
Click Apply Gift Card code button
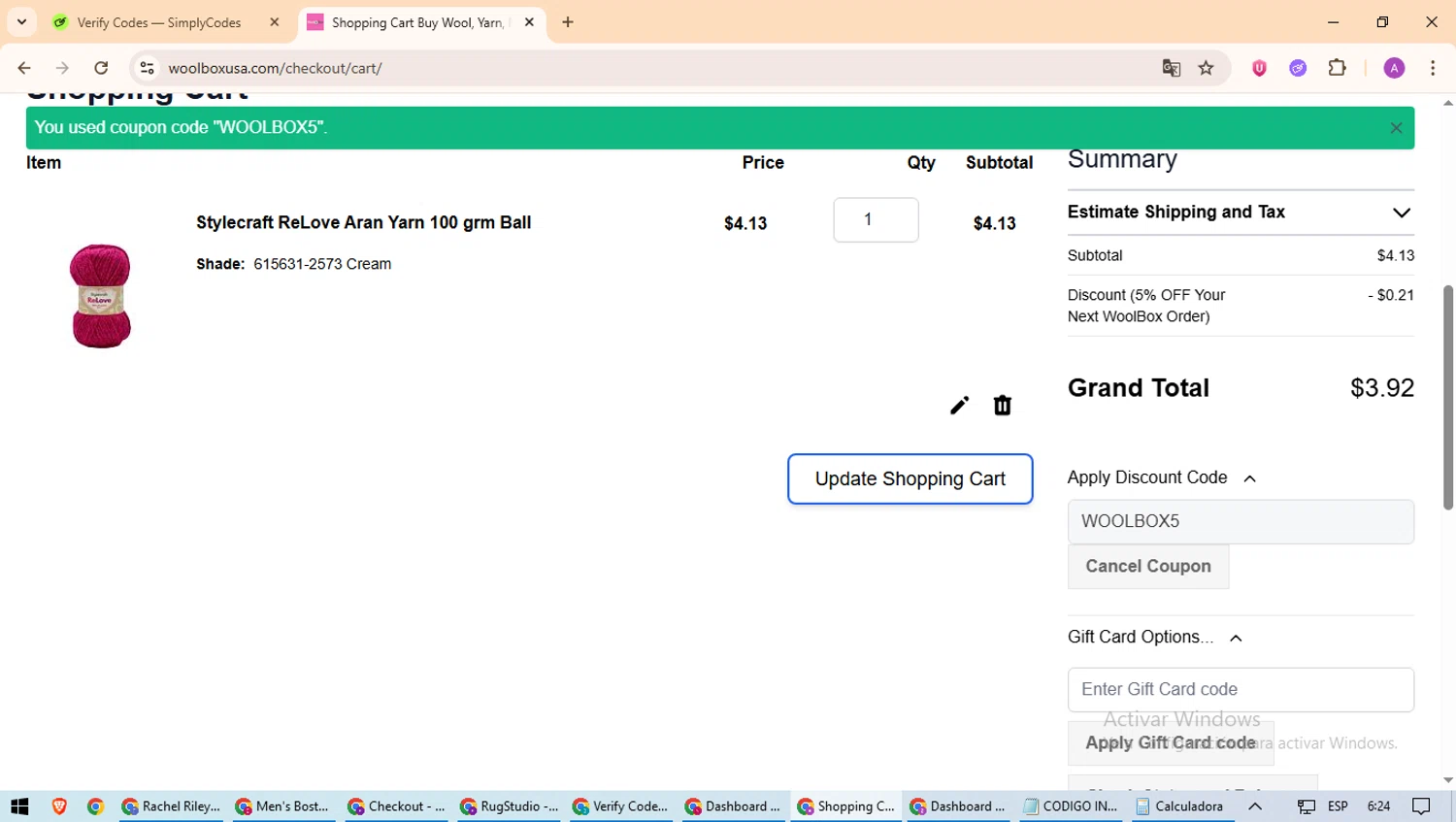tap(1171, 743)
